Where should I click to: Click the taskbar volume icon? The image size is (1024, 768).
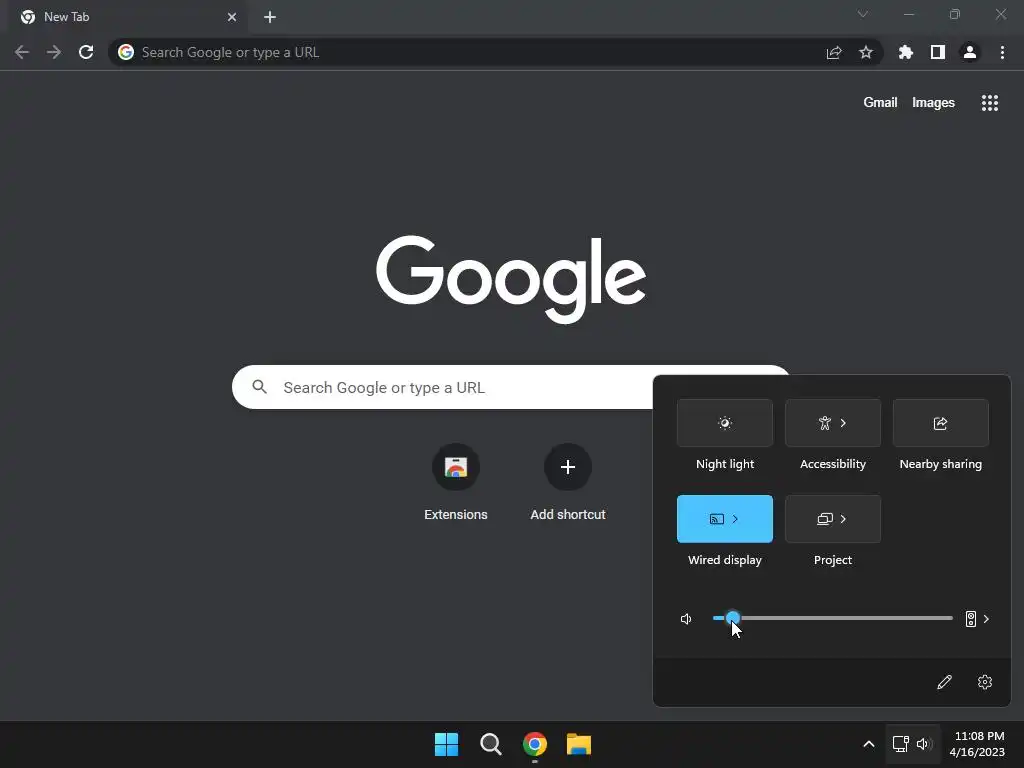(x=924, y=744)
